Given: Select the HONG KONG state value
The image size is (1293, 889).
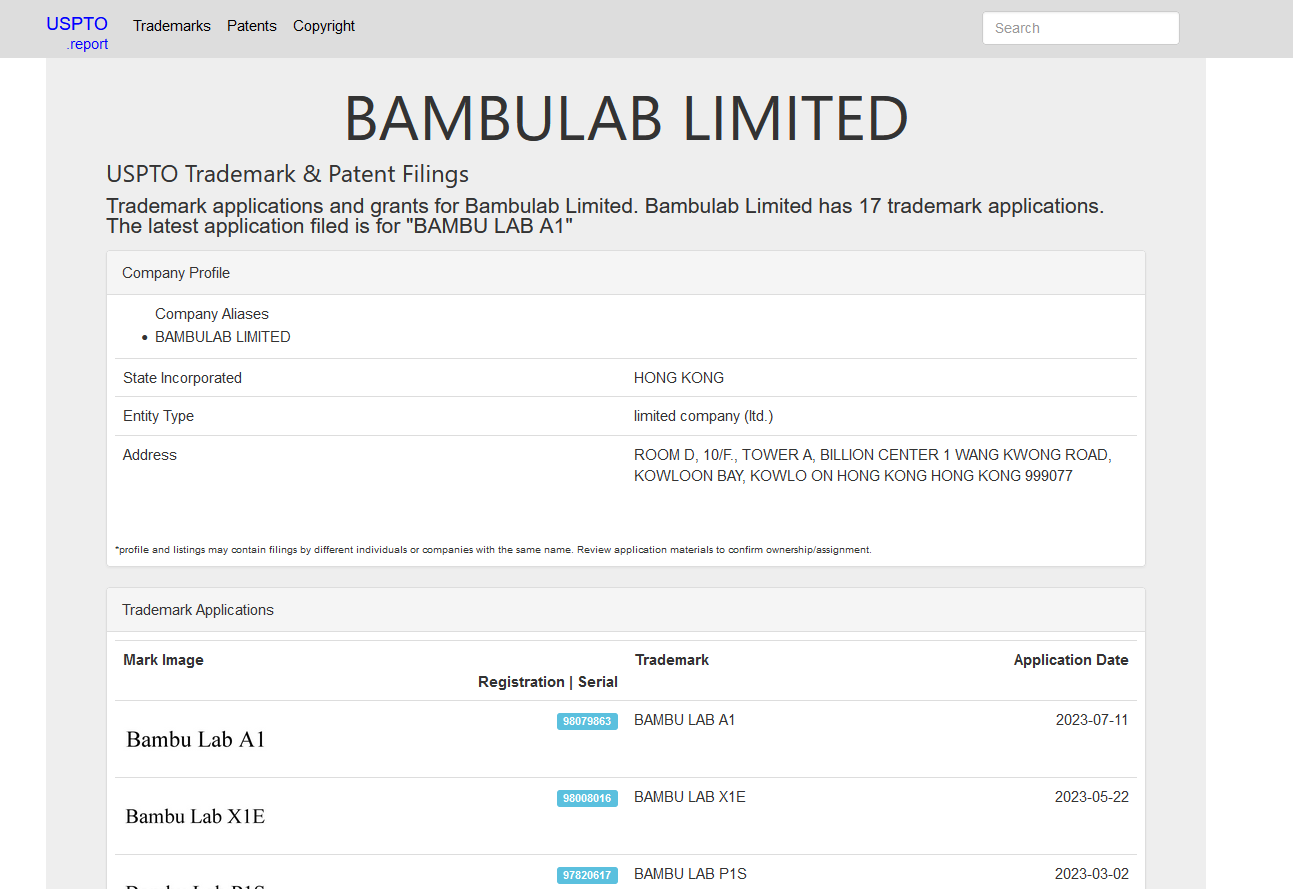Looking at the screenshot, I should (x=679, y=378).
